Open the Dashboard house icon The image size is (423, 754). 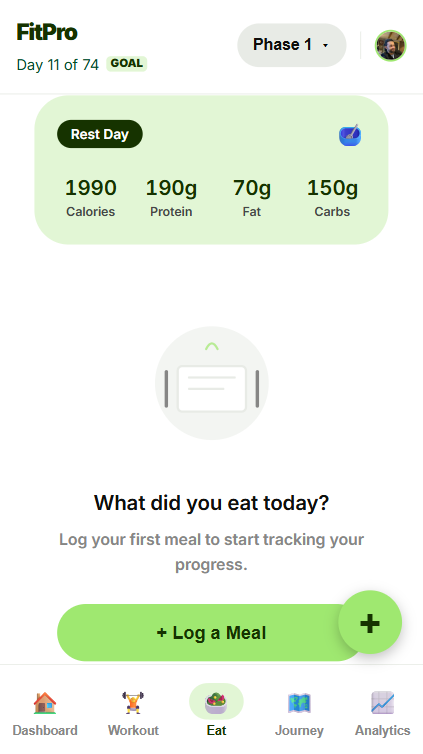[x=45, y=703]
